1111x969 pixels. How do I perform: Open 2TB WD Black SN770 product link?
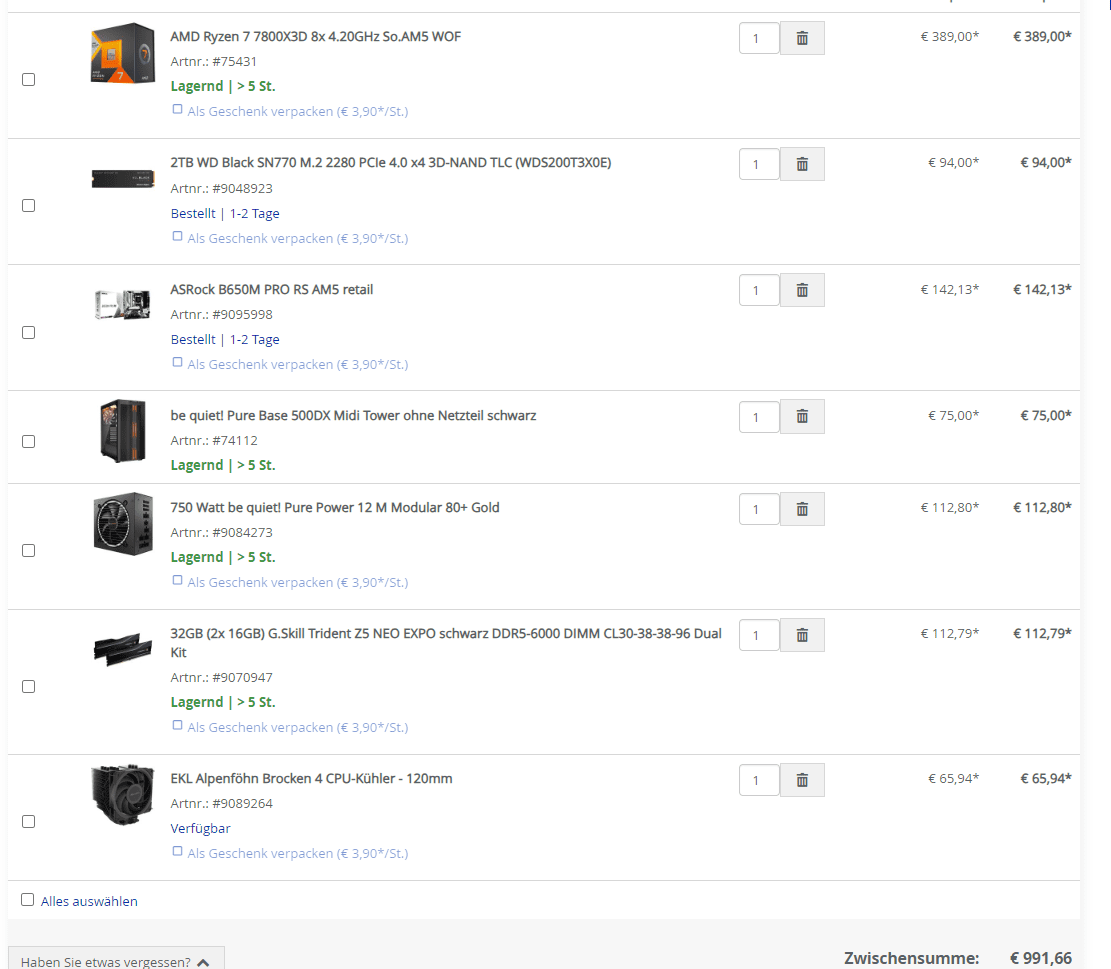click(x=390, y=163)
